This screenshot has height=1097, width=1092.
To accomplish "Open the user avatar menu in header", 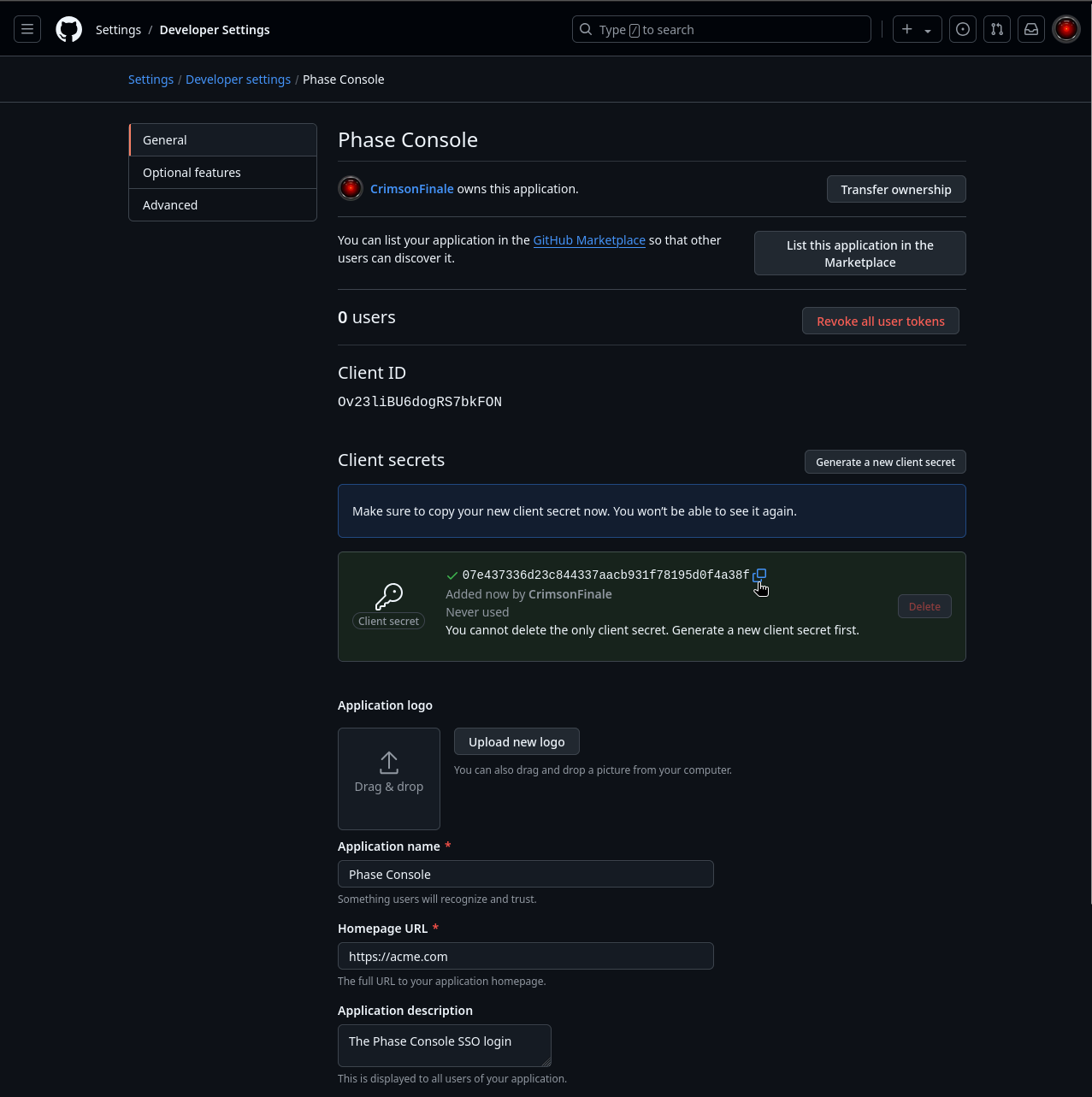I will click(x=1066, y=29).
